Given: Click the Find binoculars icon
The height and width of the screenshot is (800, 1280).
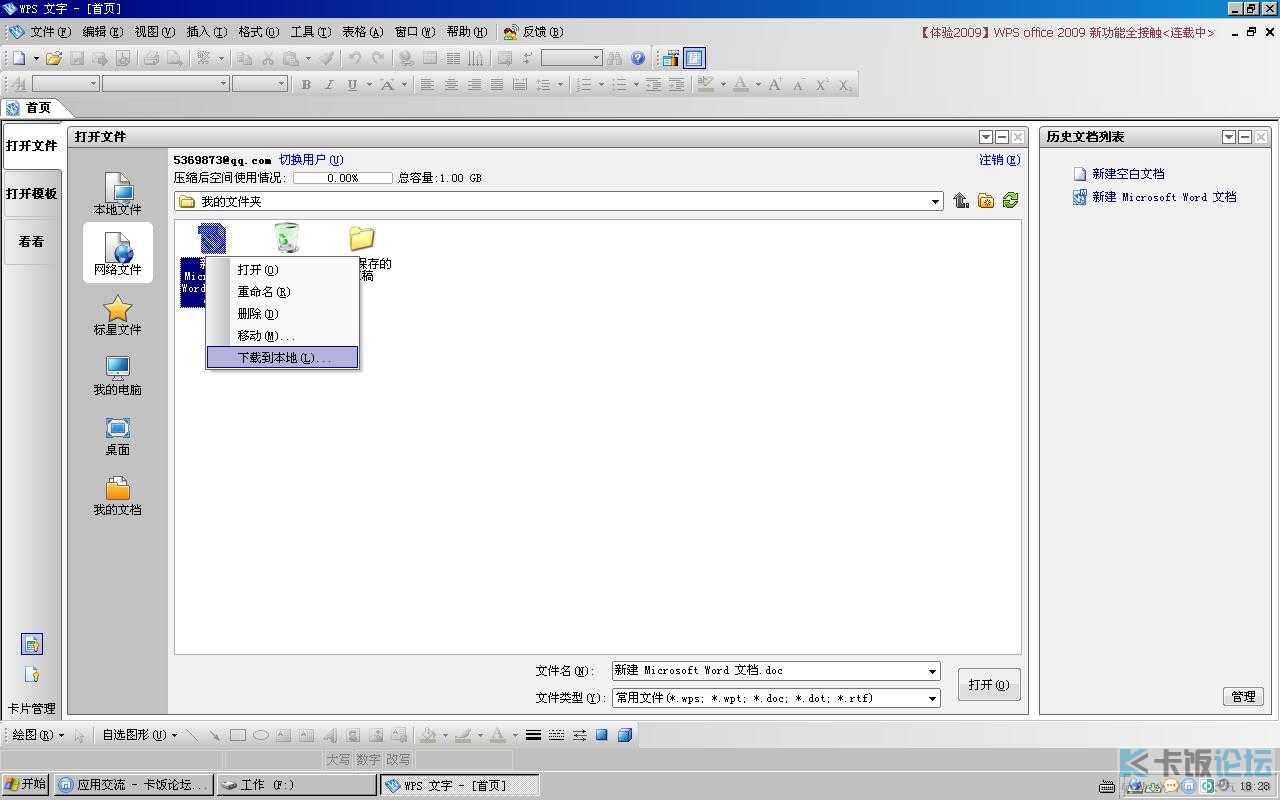Looking at the screenshot, I should tap(614, 58).
